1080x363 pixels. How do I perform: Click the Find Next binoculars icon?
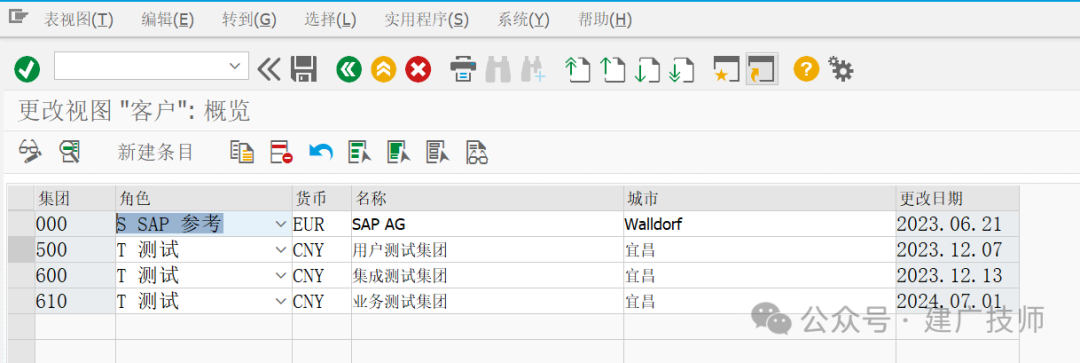coord(533,69)
